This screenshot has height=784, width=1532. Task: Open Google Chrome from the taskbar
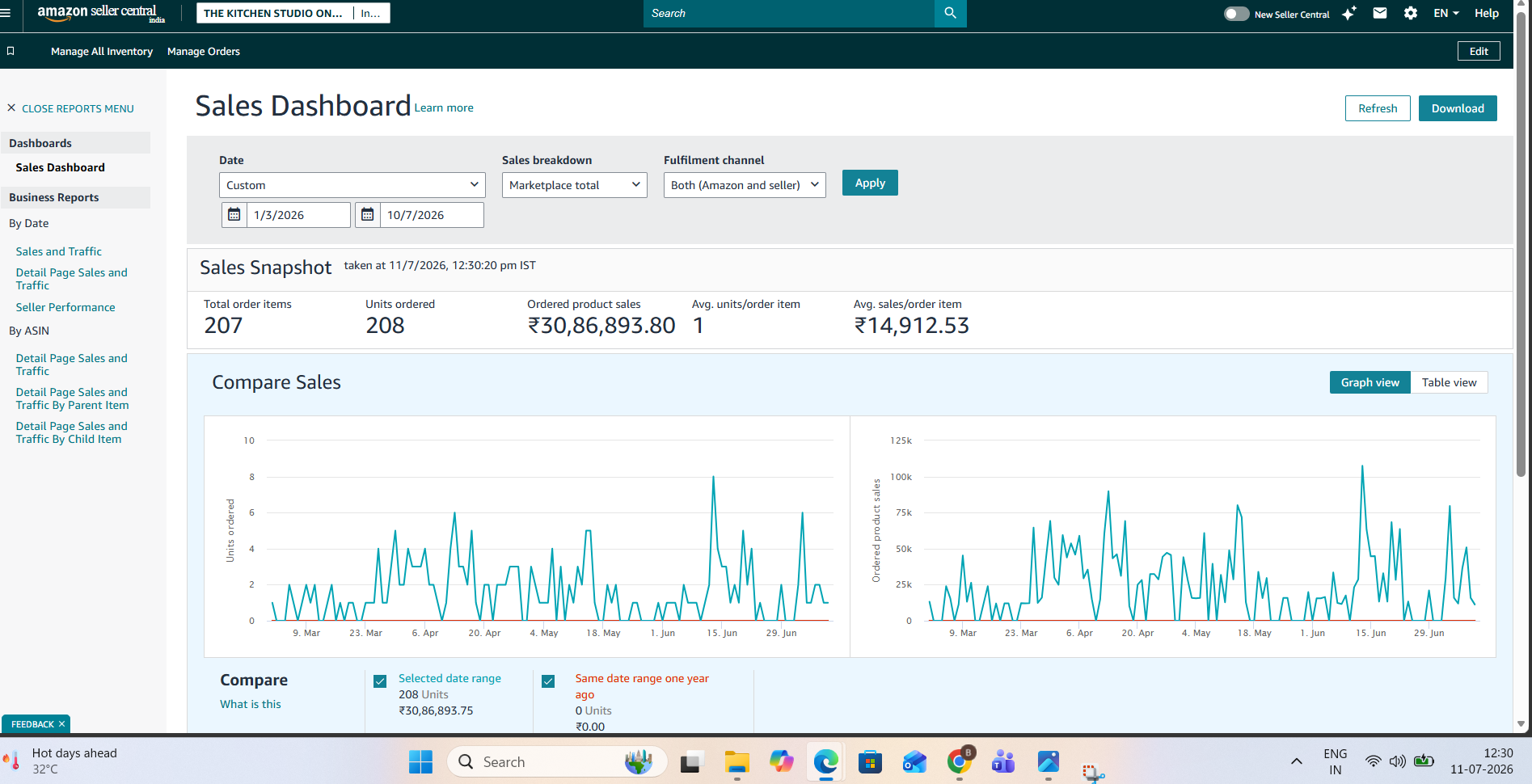pos(960,762)
